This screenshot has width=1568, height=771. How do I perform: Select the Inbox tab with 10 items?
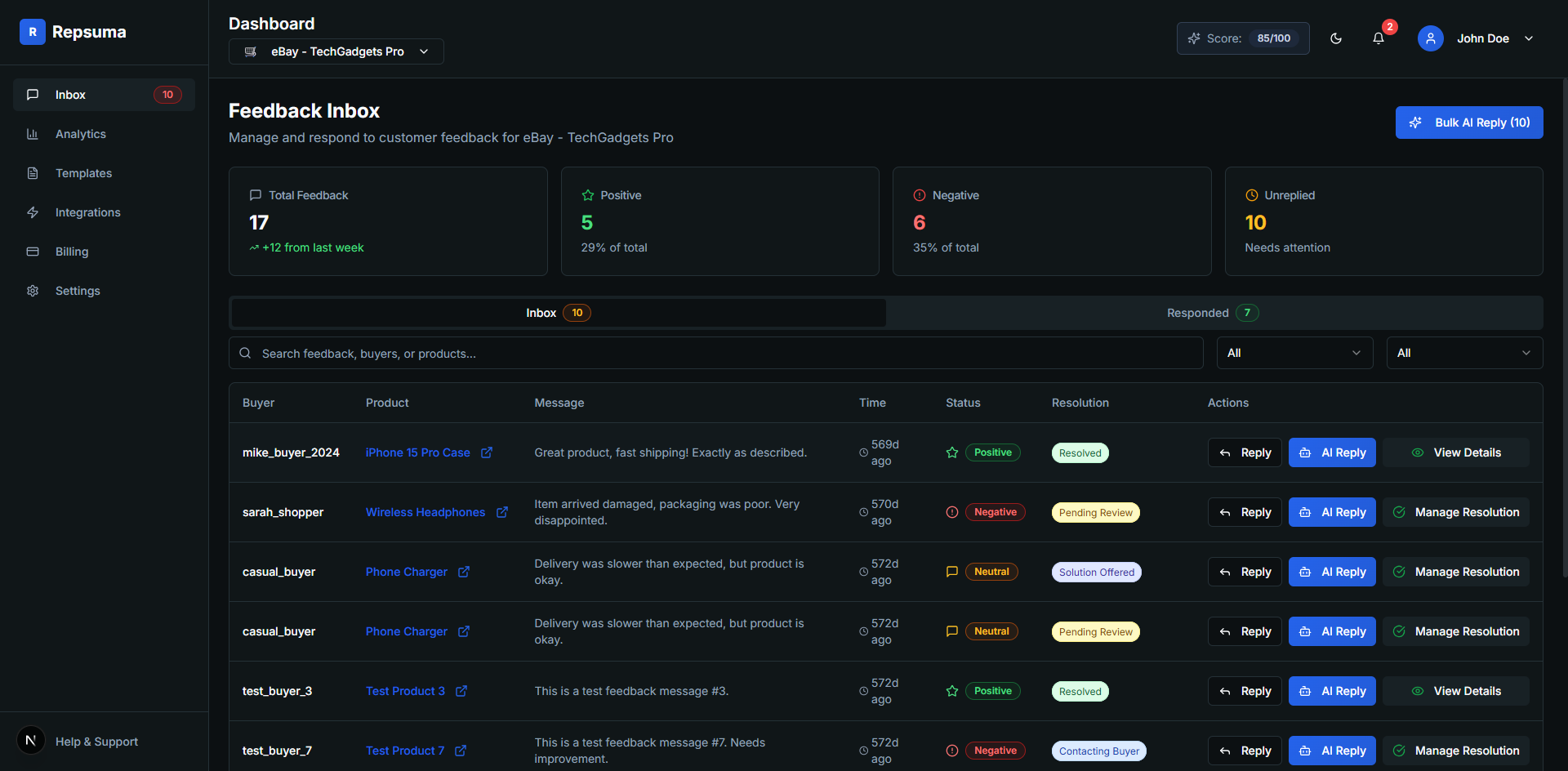[558, 313]
